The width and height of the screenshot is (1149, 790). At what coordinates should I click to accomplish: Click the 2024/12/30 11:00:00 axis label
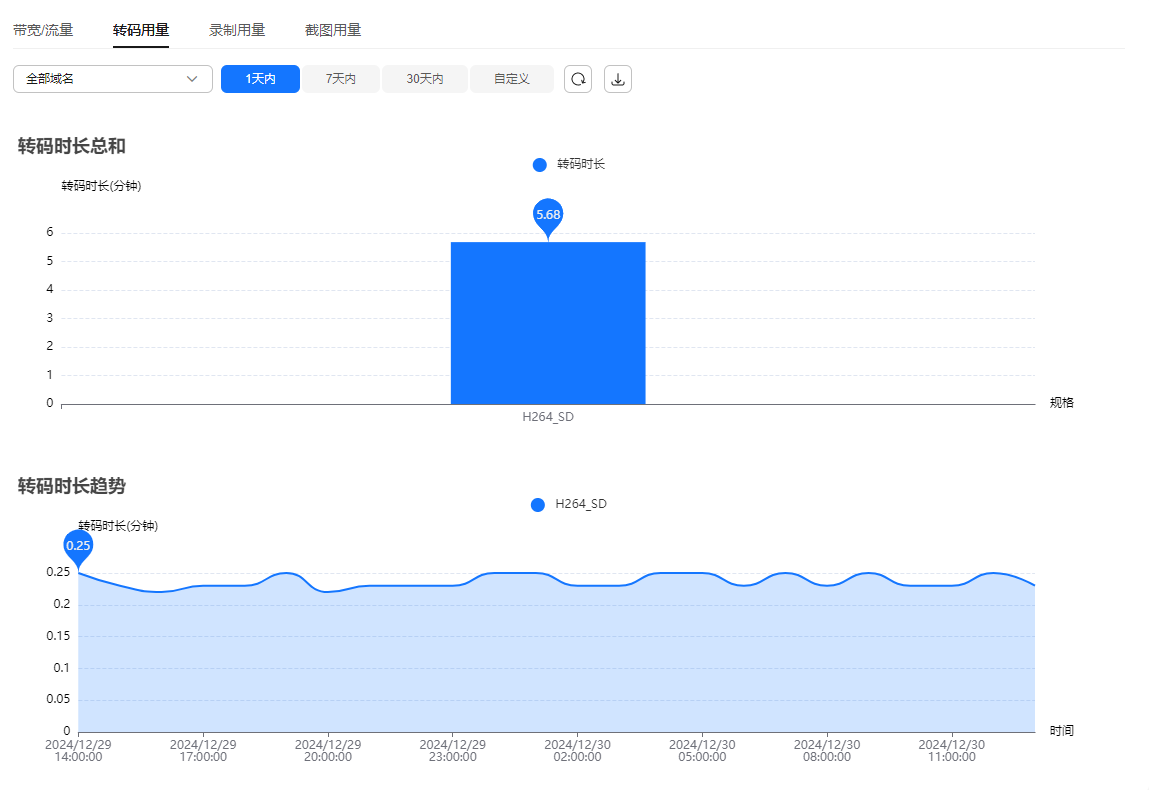pyautogui.click(x=951, y=750)
